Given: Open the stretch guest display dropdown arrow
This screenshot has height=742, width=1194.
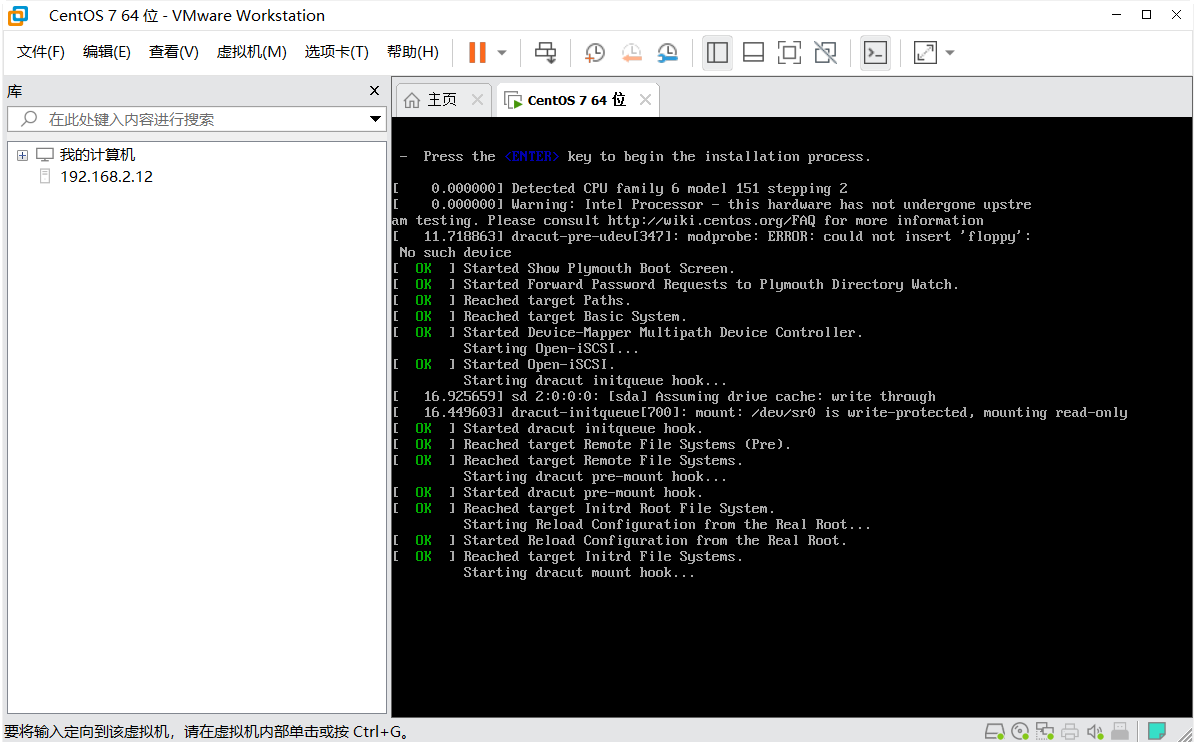Looking at the screenshot, I should (949, 53).
